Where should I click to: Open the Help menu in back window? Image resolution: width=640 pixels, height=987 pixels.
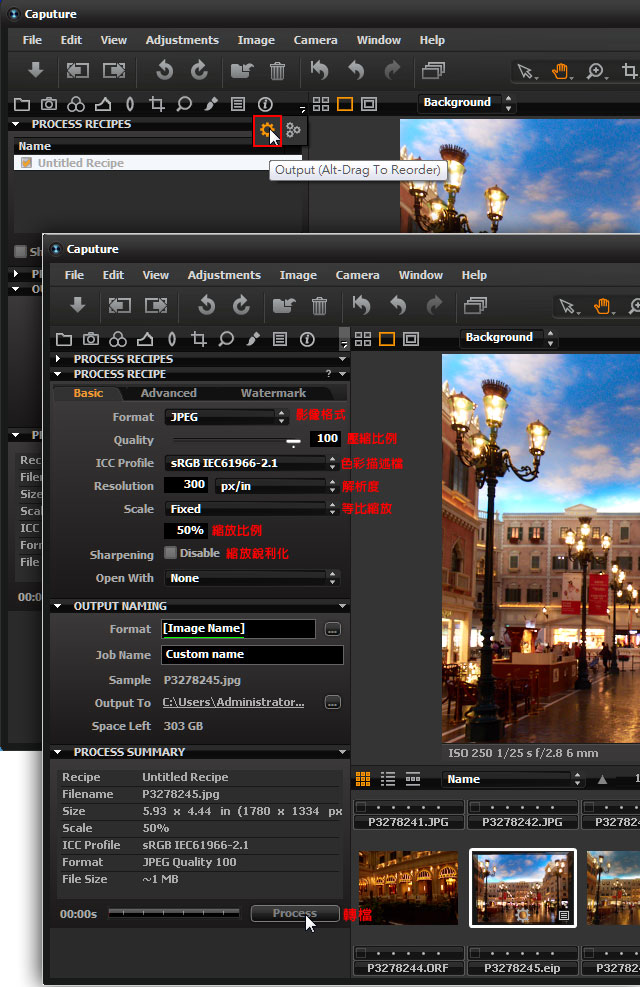pyautogui.click(x=432, y=40)
